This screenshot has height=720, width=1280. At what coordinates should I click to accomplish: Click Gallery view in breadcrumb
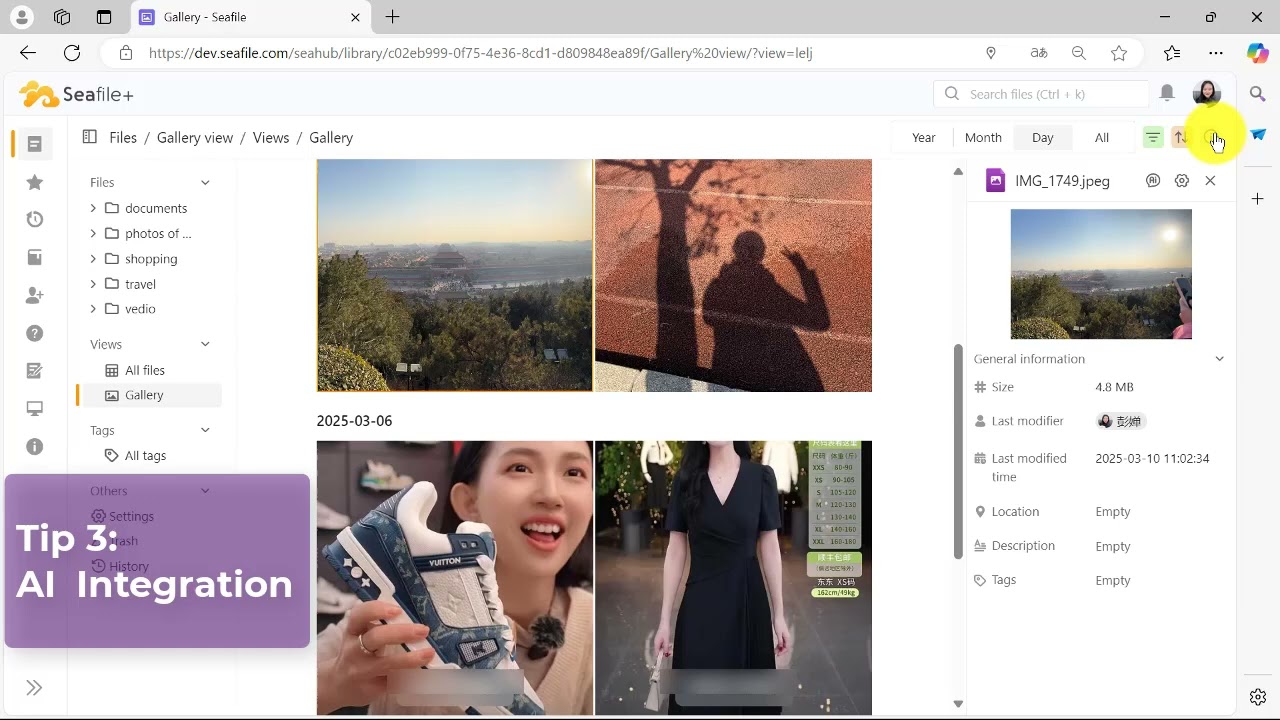pyautogui.click(x=195, y=138)
